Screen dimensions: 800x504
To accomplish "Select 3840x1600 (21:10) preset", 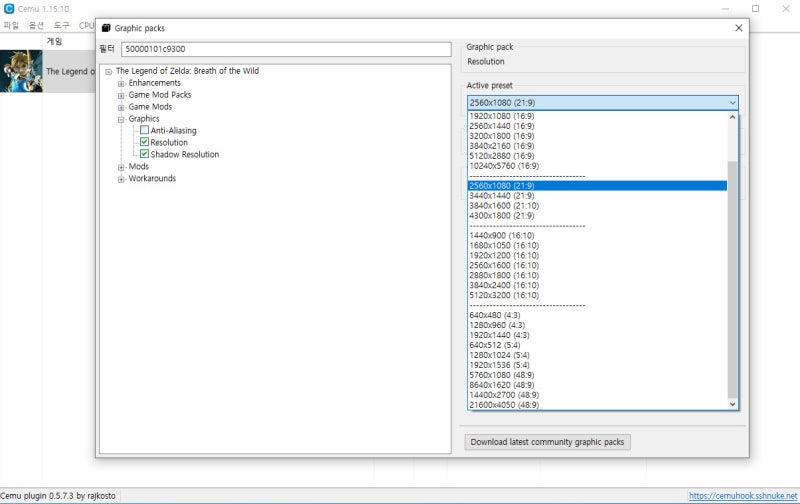I will [597, 206].
